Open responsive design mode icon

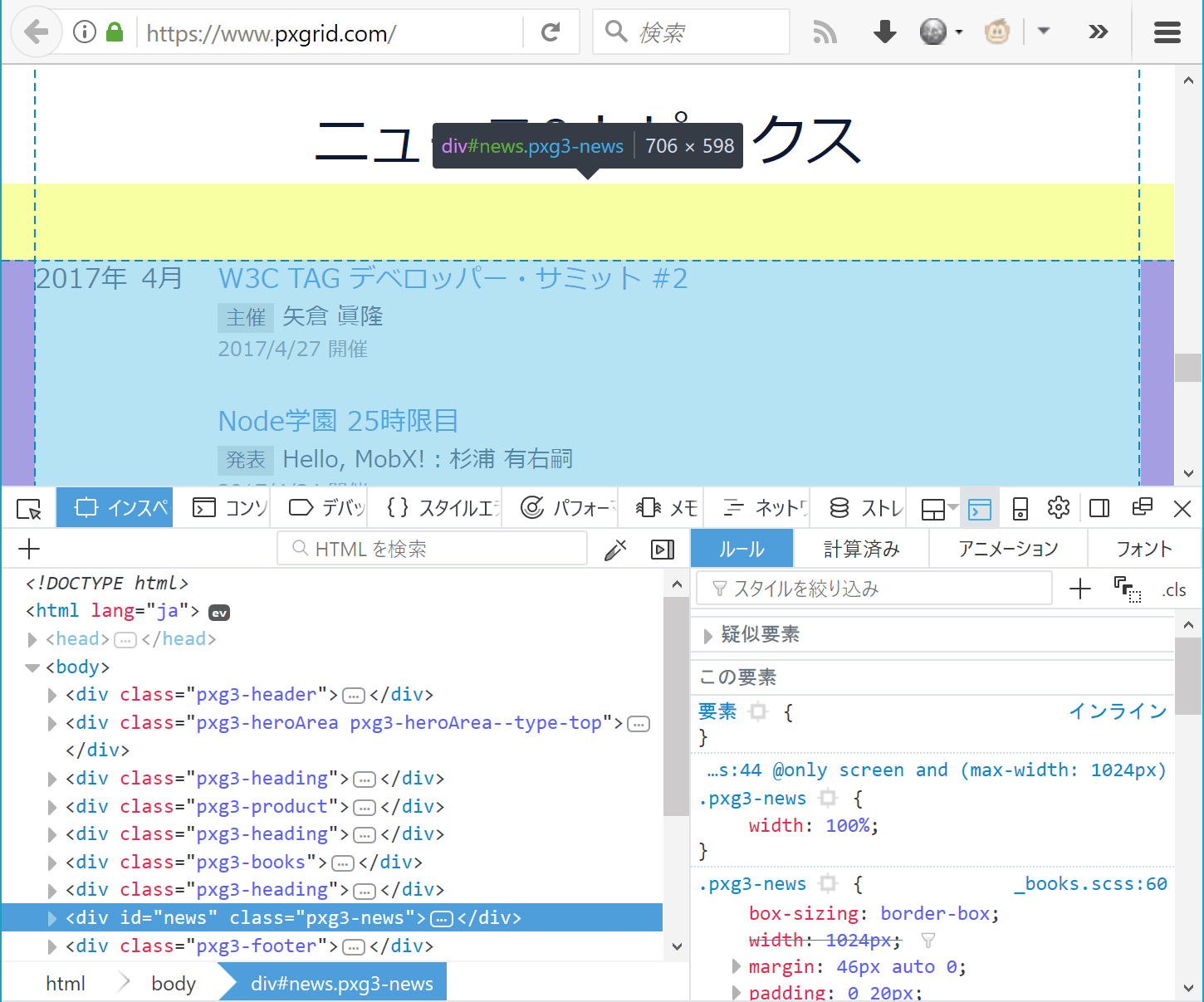tap(1020, 508)
